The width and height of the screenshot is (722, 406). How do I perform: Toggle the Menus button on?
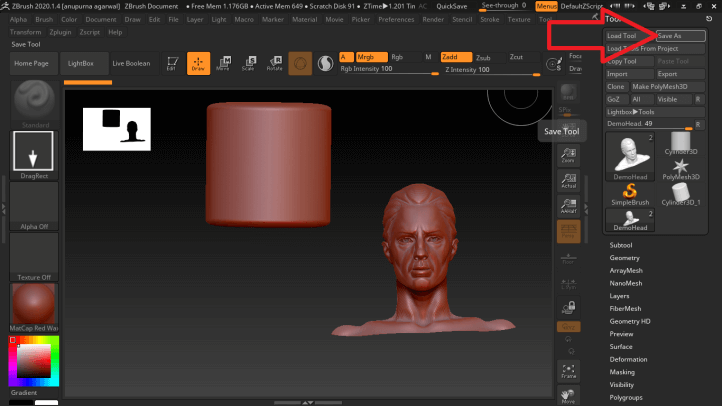coord(546,6)
